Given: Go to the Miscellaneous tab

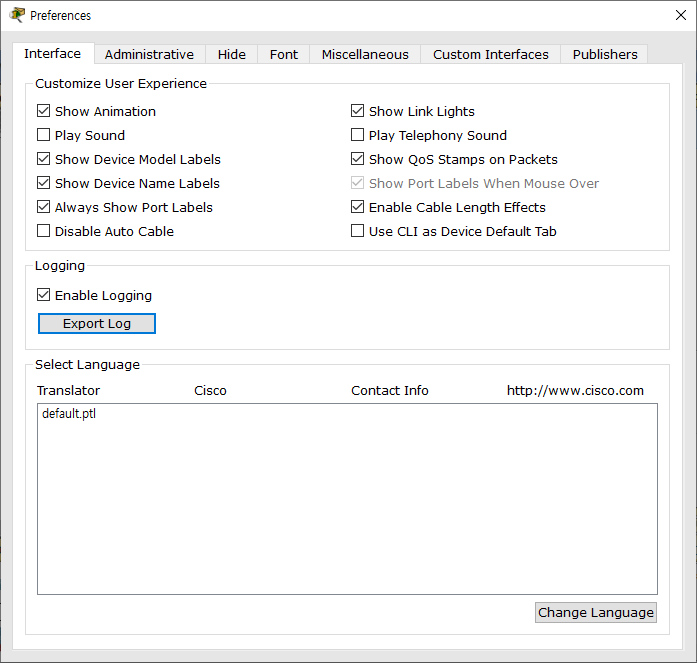Looking at the screenshot, I should coord(364,54).
